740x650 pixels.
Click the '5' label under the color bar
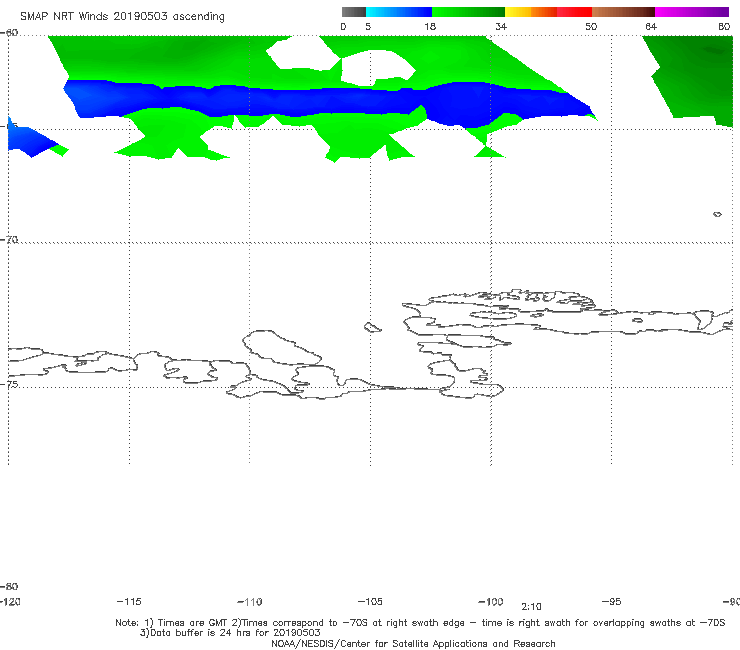[x=368, y=26]
